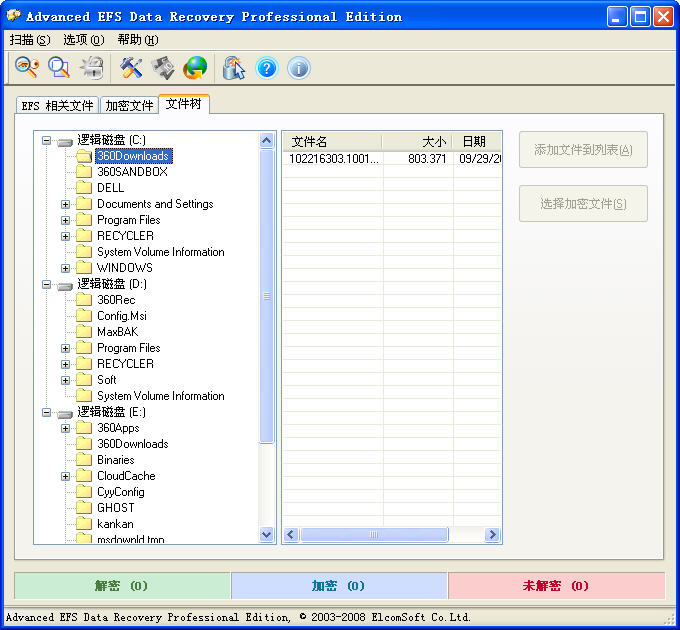The image size is (680, 630).
Task: Expand the Documents and Settings folder
Action: (66, 204)
